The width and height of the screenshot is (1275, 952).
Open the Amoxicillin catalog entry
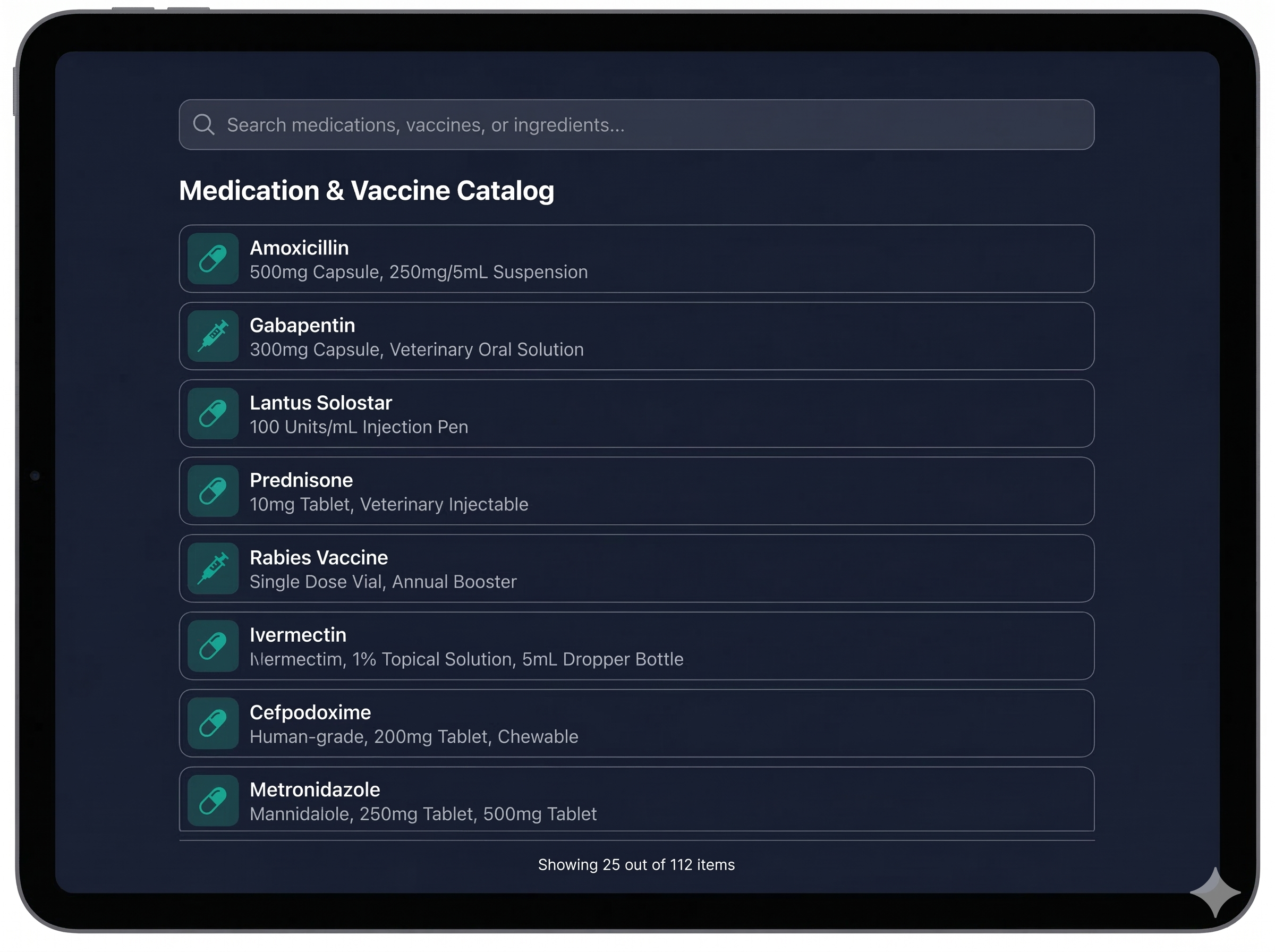(x=634, y=259)
